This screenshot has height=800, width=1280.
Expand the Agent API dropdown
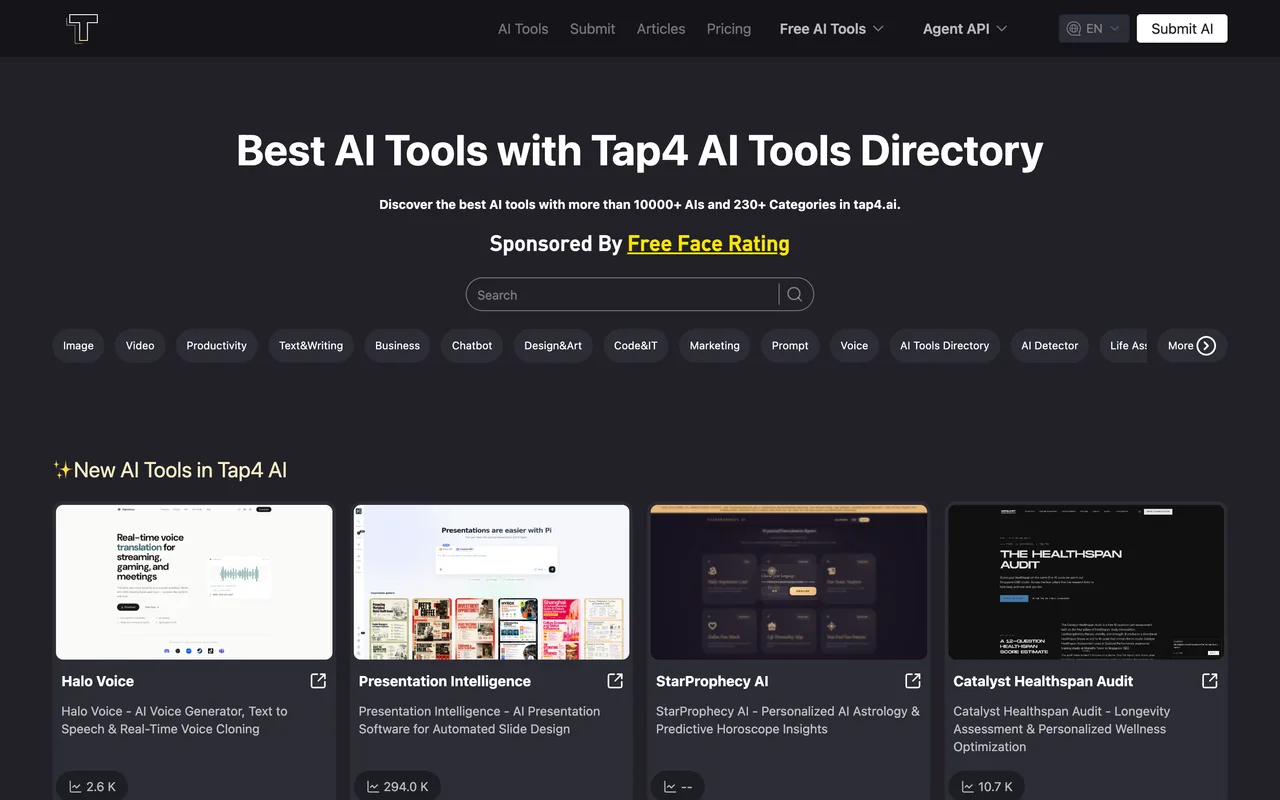point(965,29)
